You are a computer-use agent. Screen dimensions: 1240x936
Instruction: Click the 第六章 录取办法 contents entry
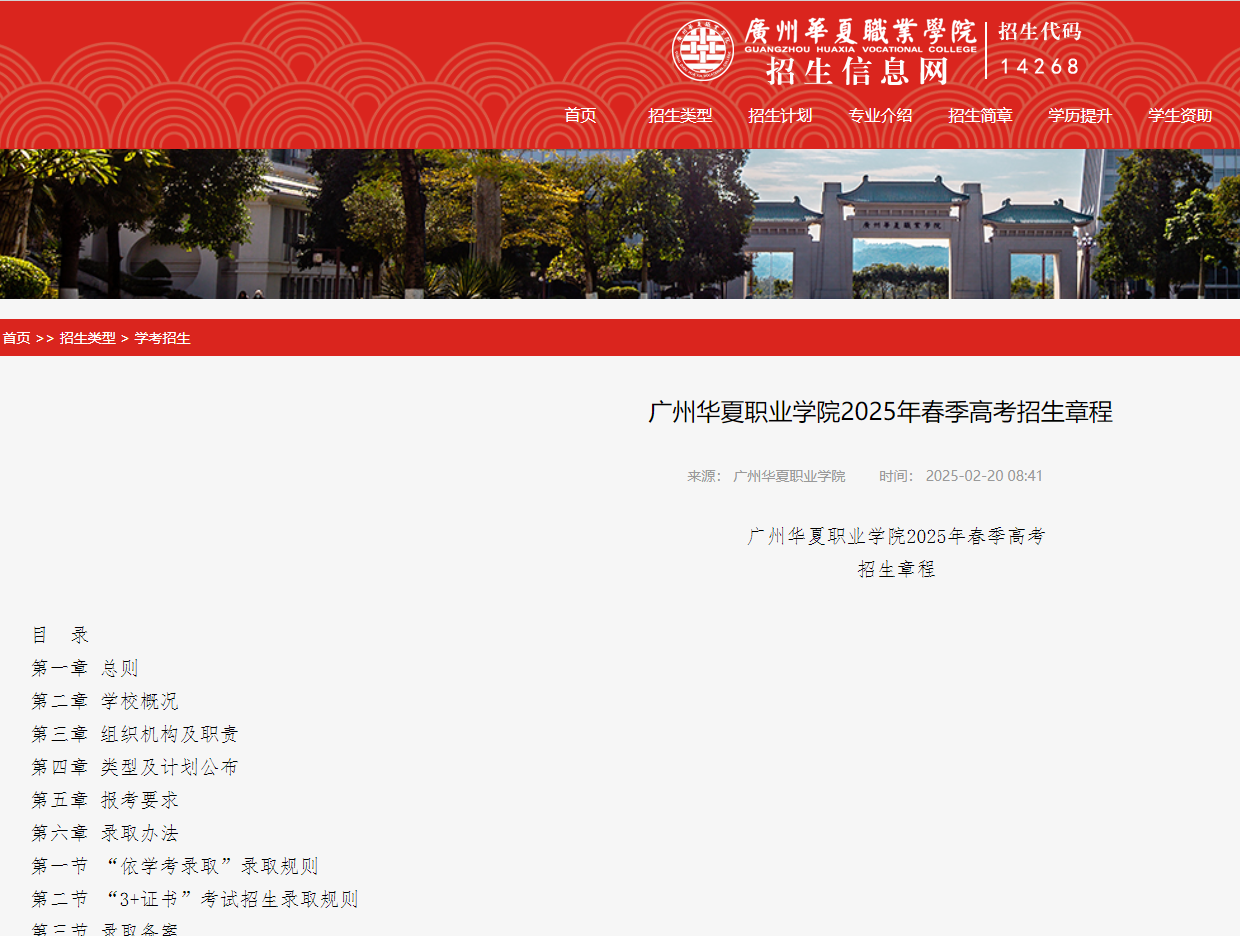(x=103, y=832)
